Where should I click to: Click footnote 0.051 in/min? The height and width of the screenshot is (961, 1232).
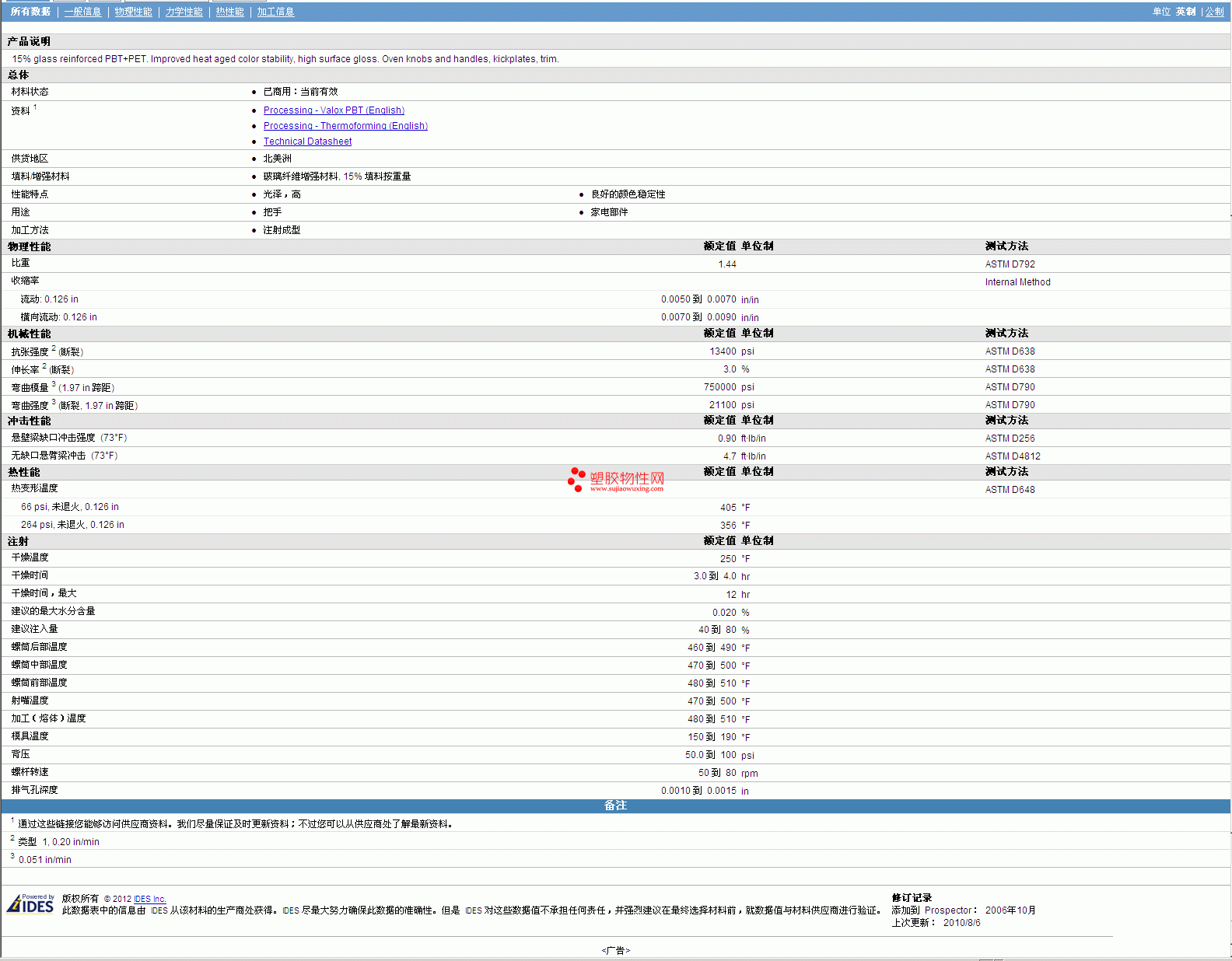coord(44,860)
